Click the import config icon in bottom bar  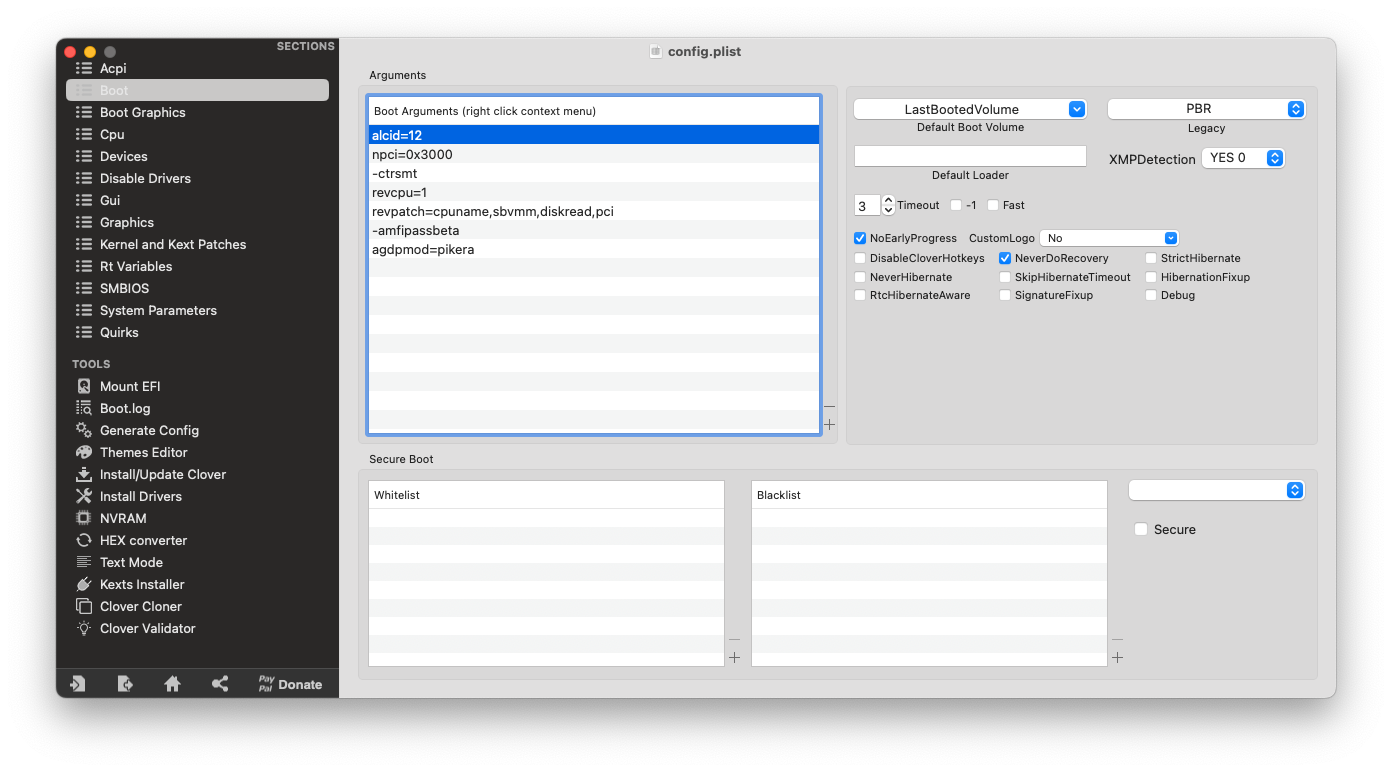(78, 684)
